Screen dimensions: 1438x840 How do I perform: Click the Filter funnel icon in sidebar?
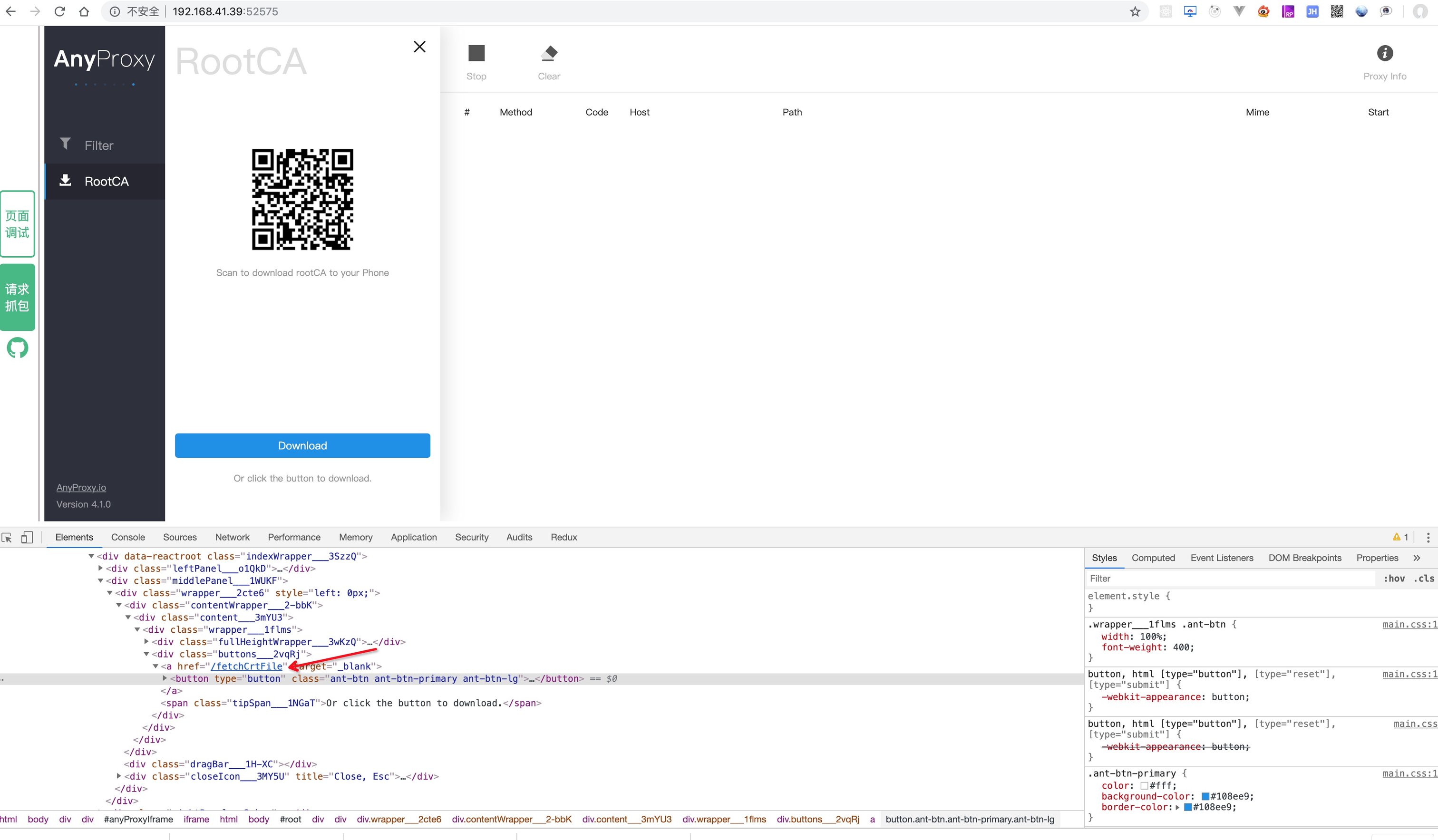click(x=66, y=144)
